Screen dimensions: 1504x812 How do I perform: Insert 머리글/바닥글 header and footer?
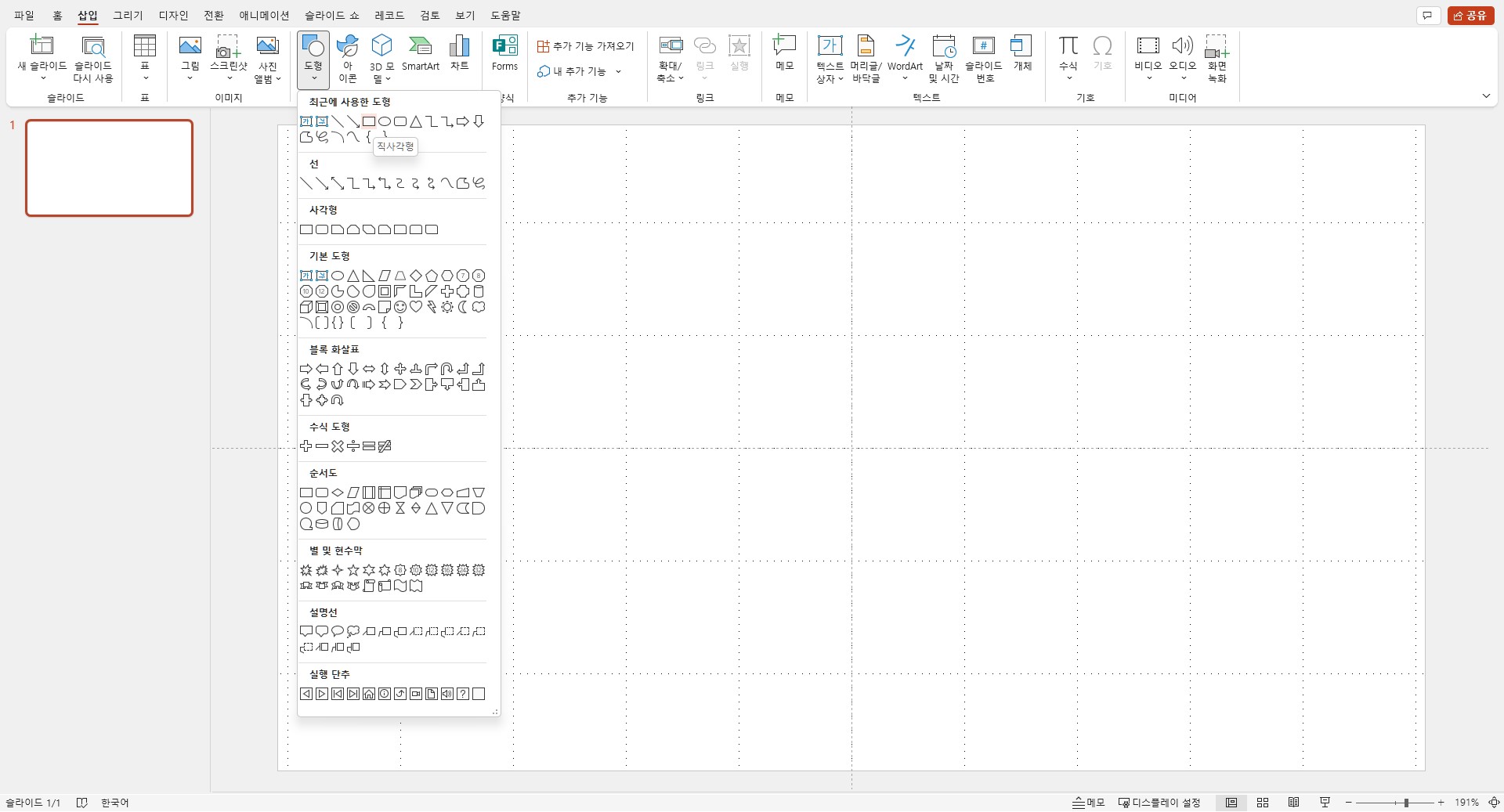pyautogui.click(x=866, y=59)
